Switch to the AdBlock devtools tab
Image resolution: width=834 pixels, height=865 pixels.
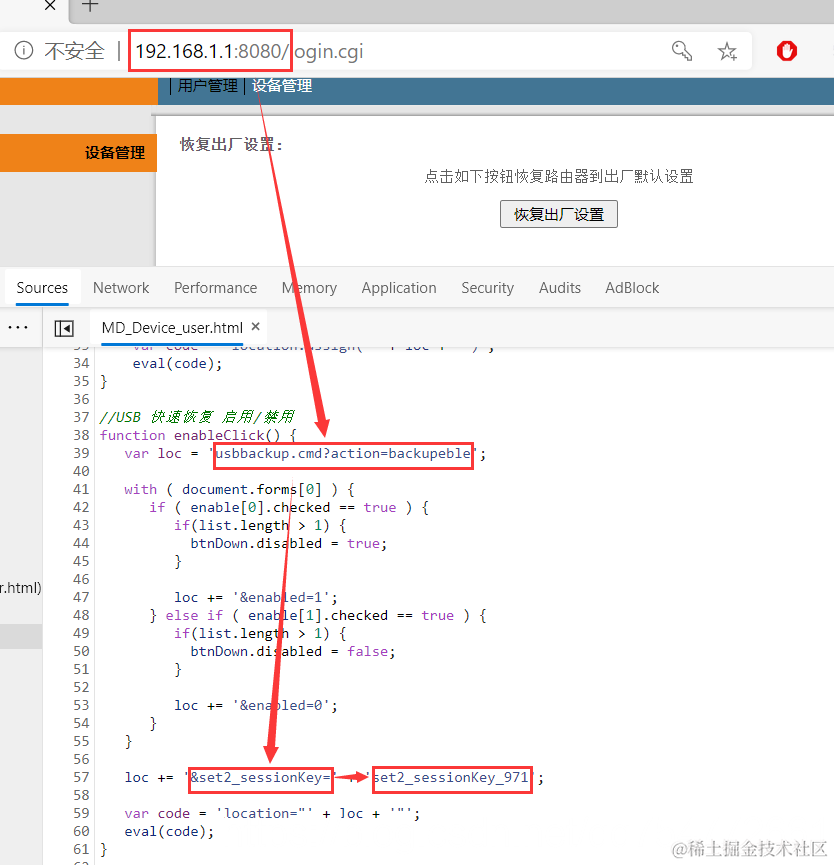(x=632, y=288)
